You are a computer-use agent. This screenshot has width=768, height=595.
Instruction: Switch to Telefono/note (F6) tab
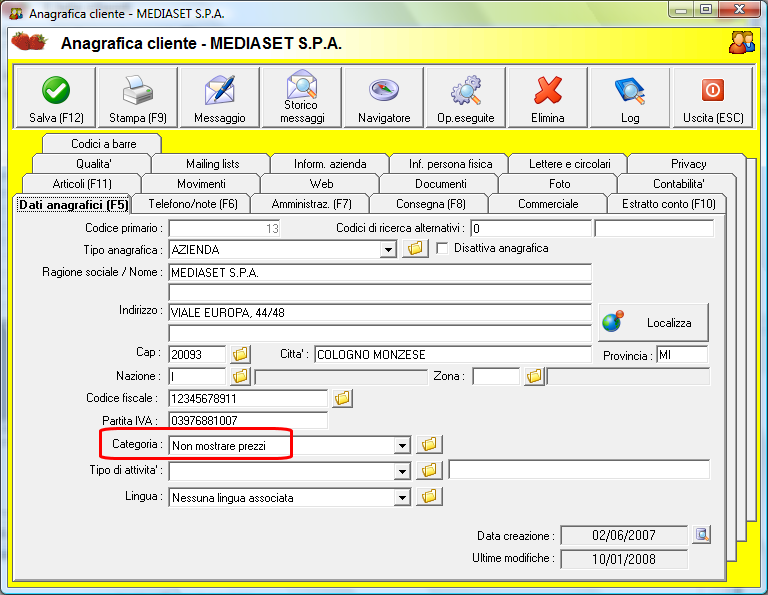[x=192, y=204]
